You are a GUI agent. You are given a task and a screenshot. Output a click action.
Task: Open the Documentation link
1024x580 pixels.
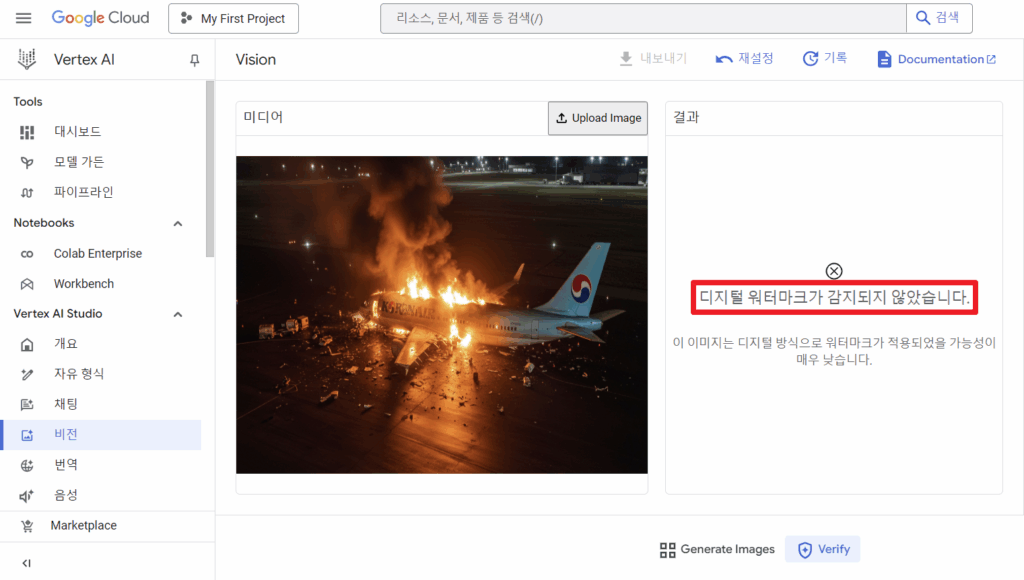coord(936,59)
